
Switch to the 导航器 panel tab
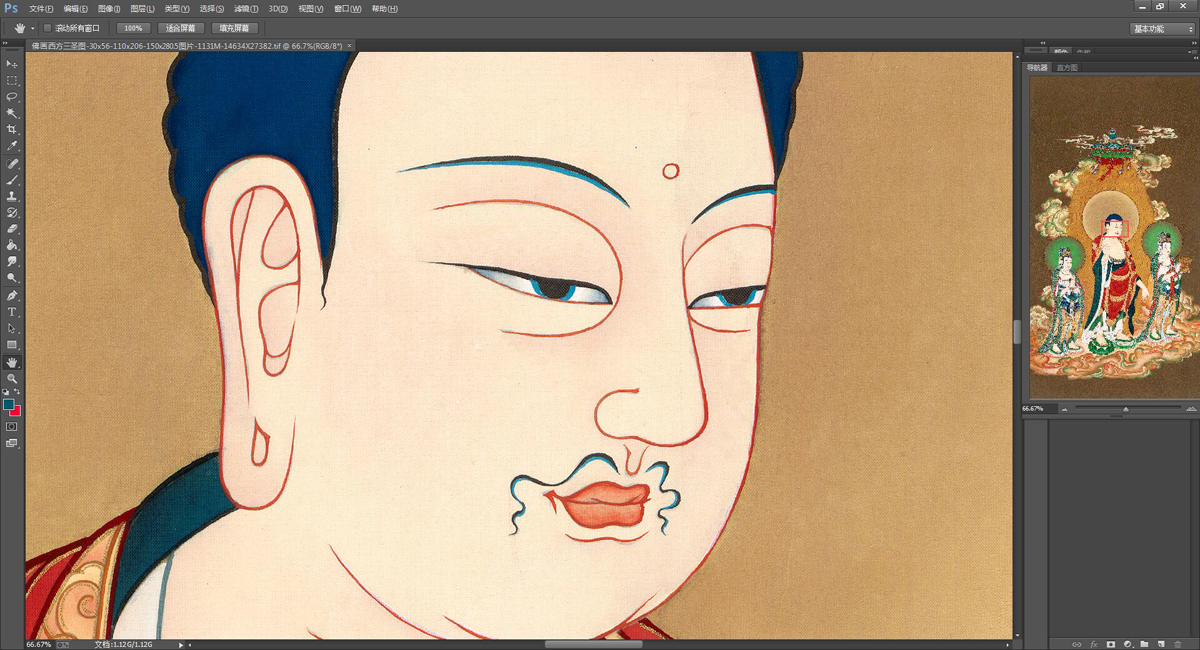pos(1038,67)
